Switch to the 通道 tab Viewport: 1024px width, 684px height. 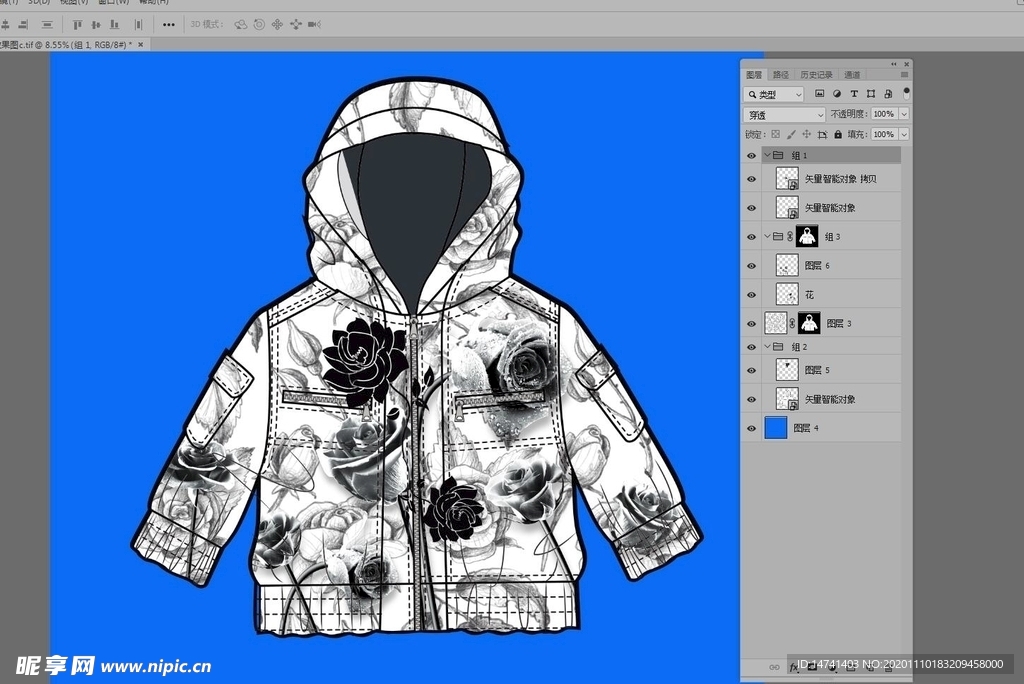851,75
